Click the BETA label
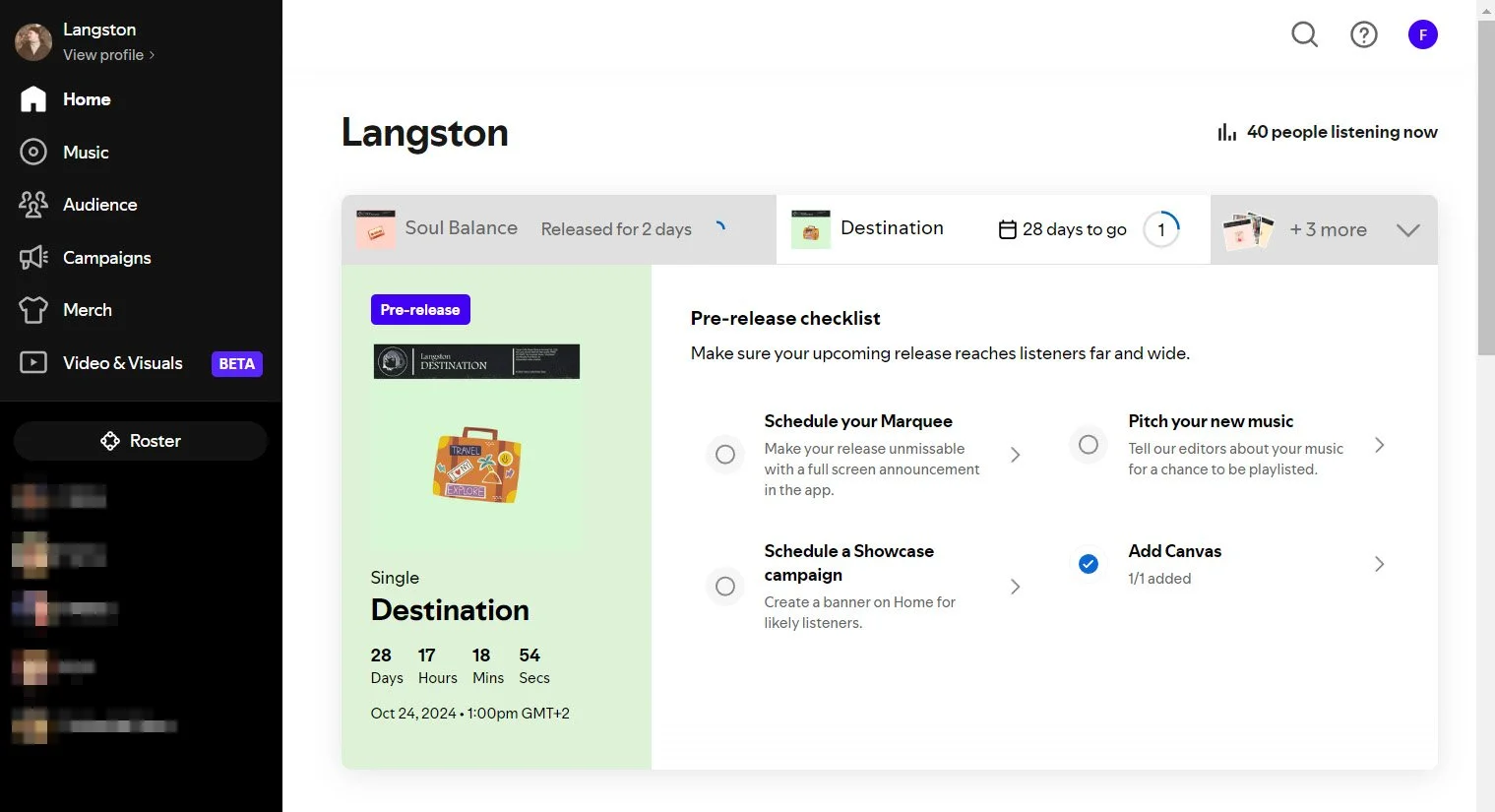Image resolution: width=1495 pixels, height=812 pixels. pyautogui.click(x=237, y=364)
